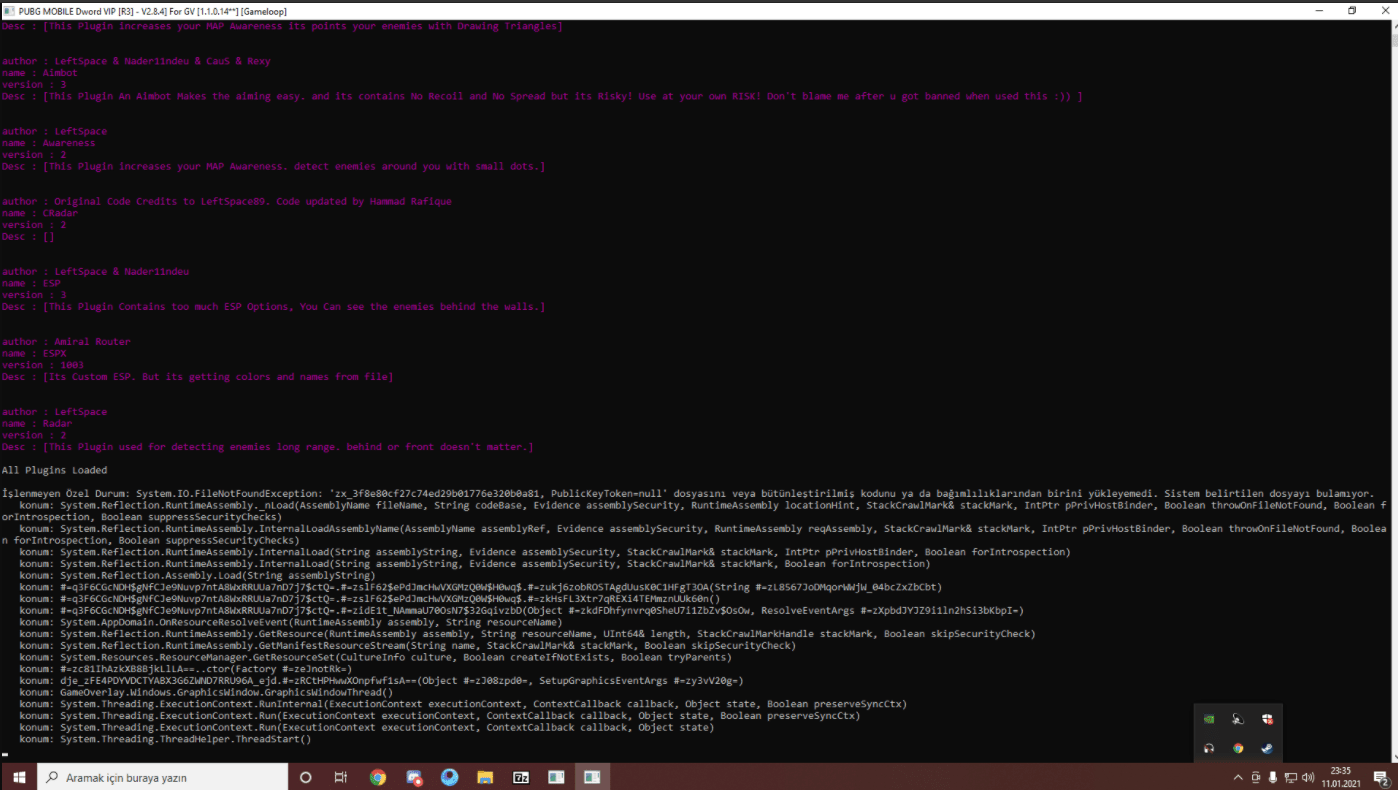Open Task View on the taskbar
Screen dimensions: 1398x790
click(x=341, y=777)
